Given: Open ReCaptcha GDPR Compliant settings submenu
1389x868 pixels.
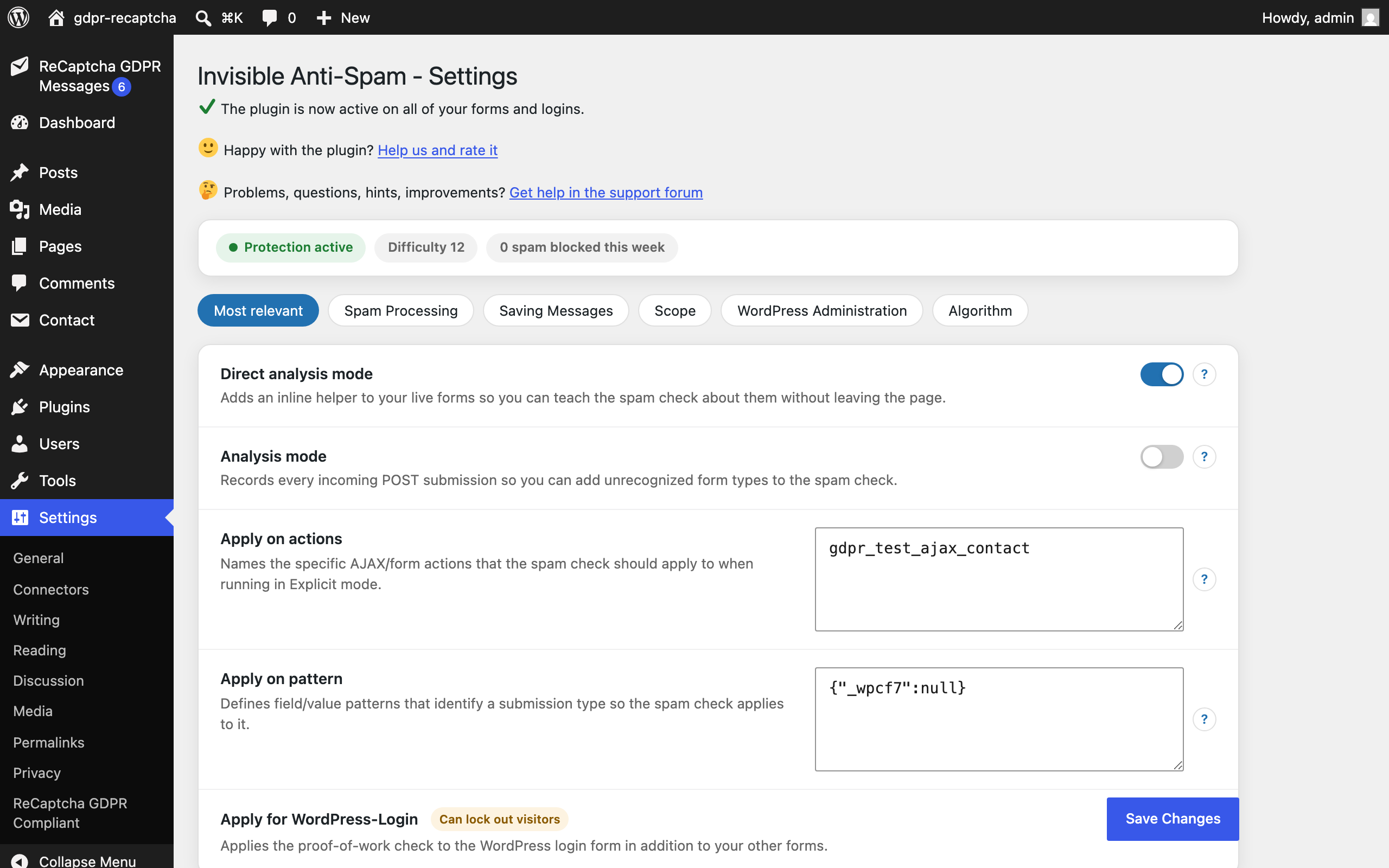Looking at the screenshot, I should click(x=70, y=813).
